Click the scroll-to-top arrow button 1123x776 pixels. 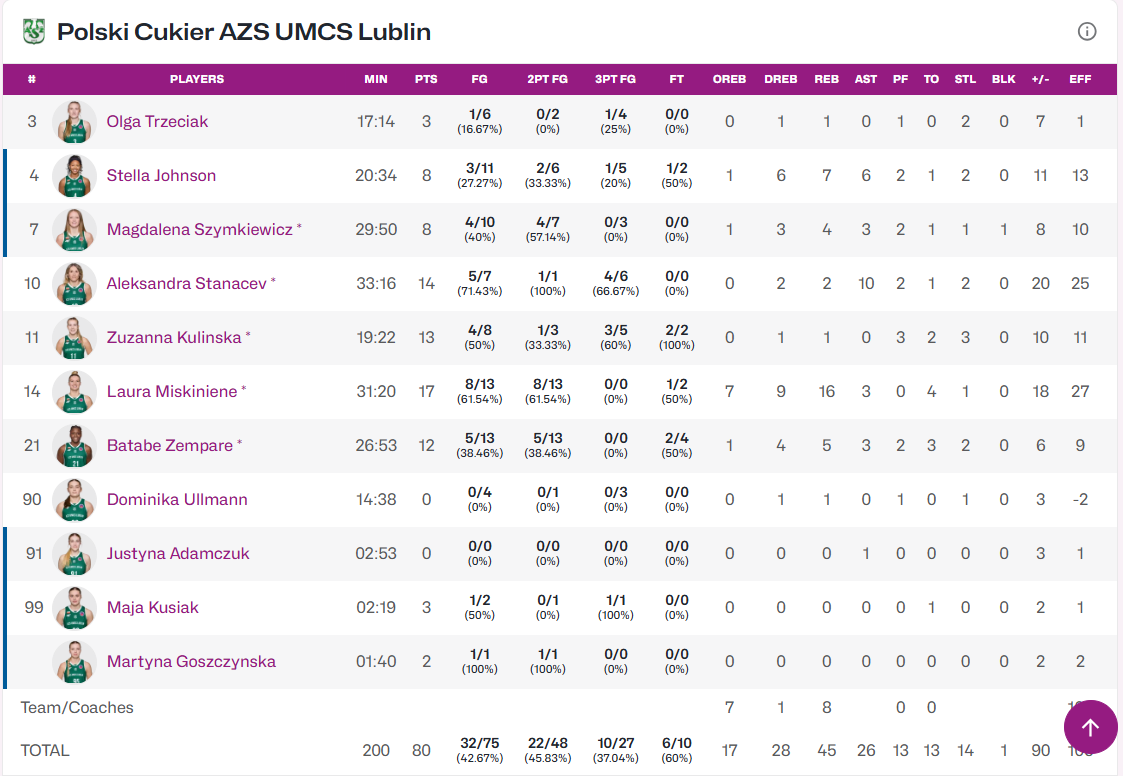click(x=1090, y=727)
